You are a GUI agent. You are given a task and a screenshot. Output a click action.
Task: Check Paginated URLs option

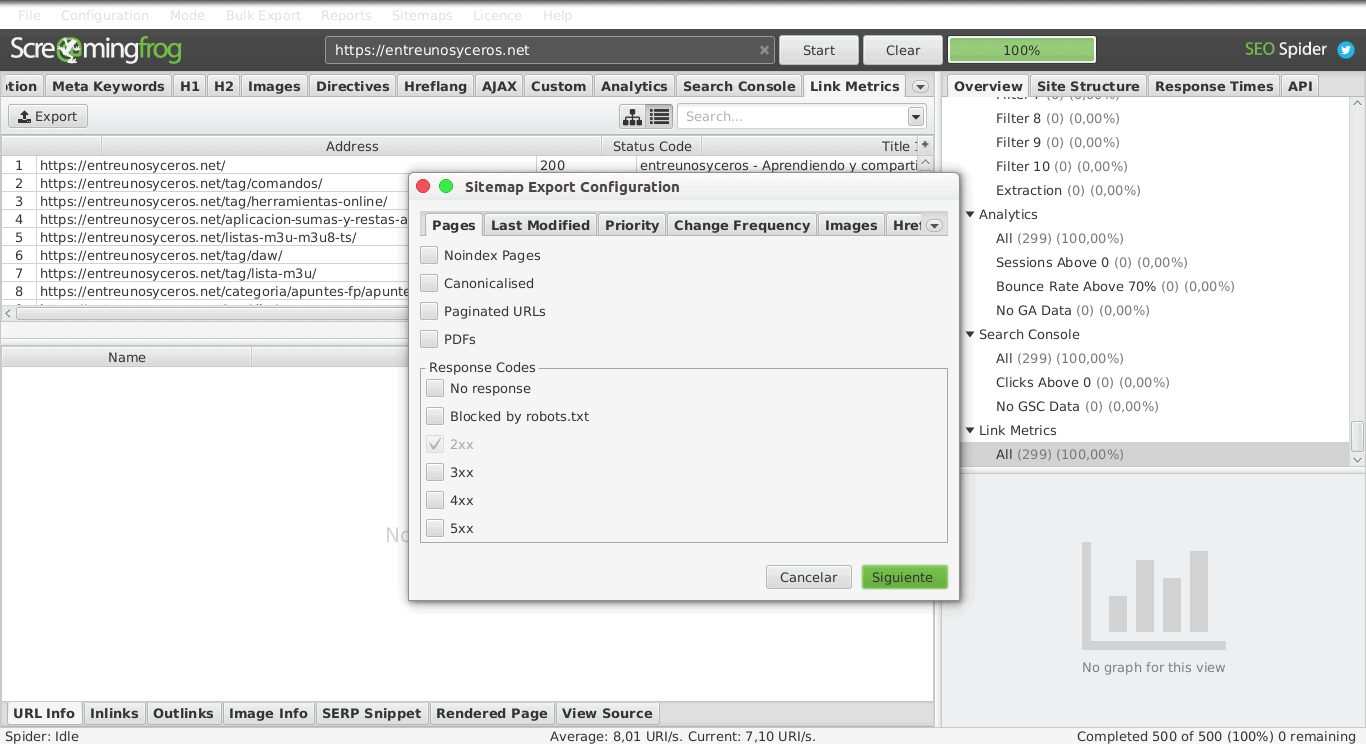coord(429,311)
